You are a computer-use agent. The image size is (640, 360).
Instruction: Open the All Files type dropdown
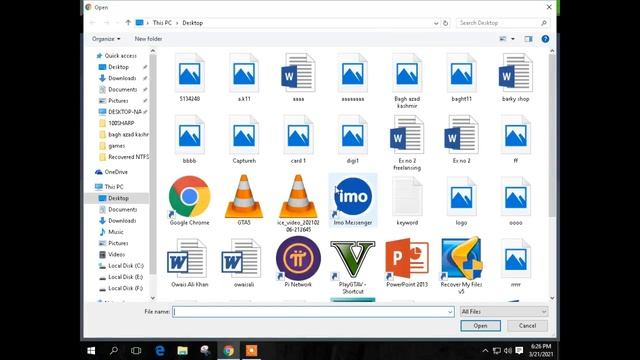click(503, 311)
